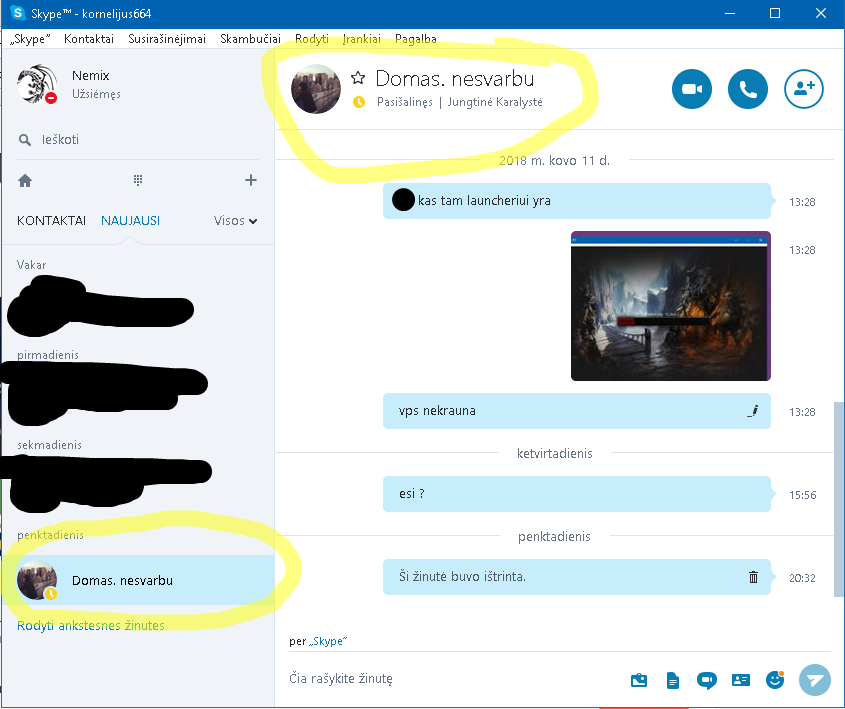The height and width of the screenshot is (709, 845).
Task: Click the trash icon on deleted message
Action: (753, 577)
